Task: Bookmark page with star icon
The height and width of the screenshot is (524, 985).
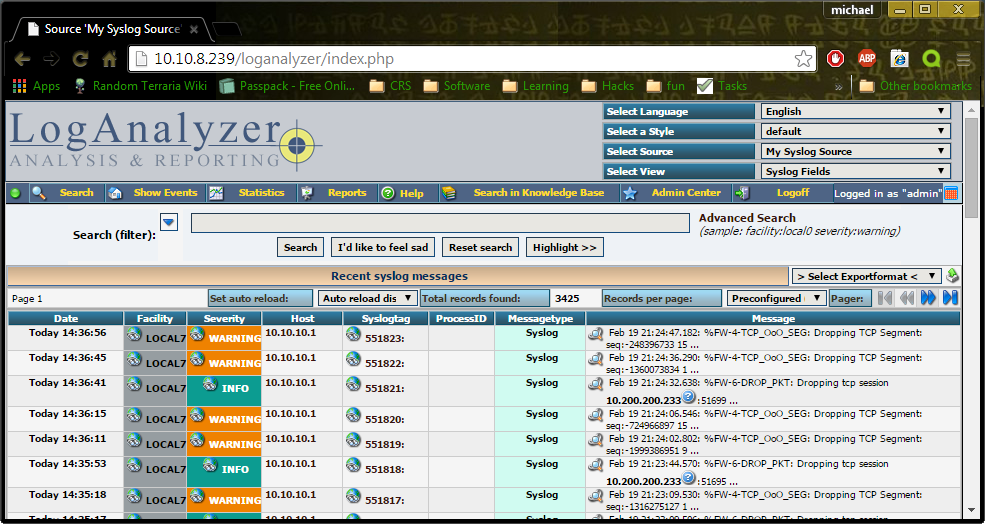Action: pos(803,59)
